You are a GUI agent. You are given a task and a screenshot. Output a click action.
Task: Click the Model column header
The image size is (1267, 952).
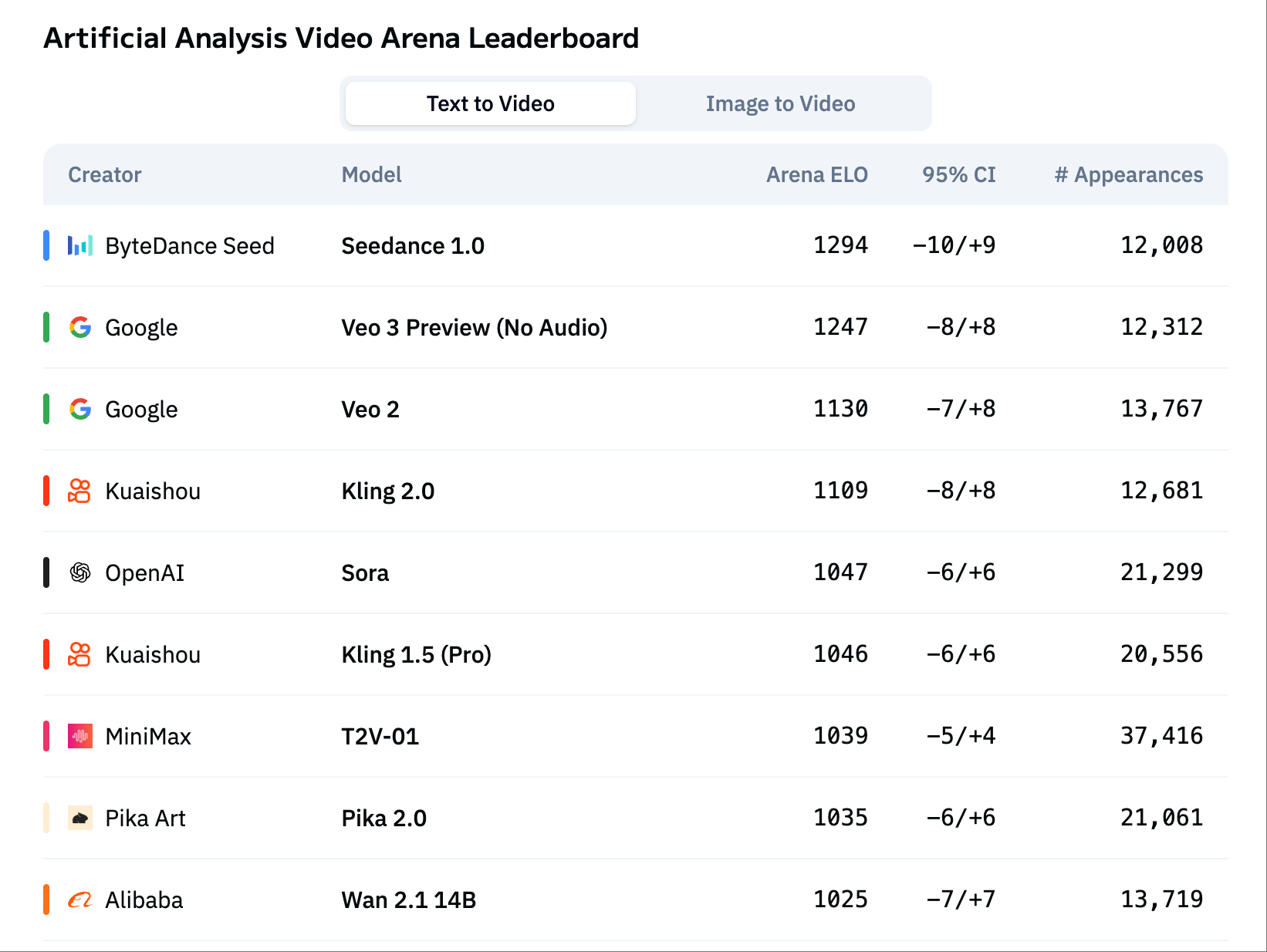371,174
